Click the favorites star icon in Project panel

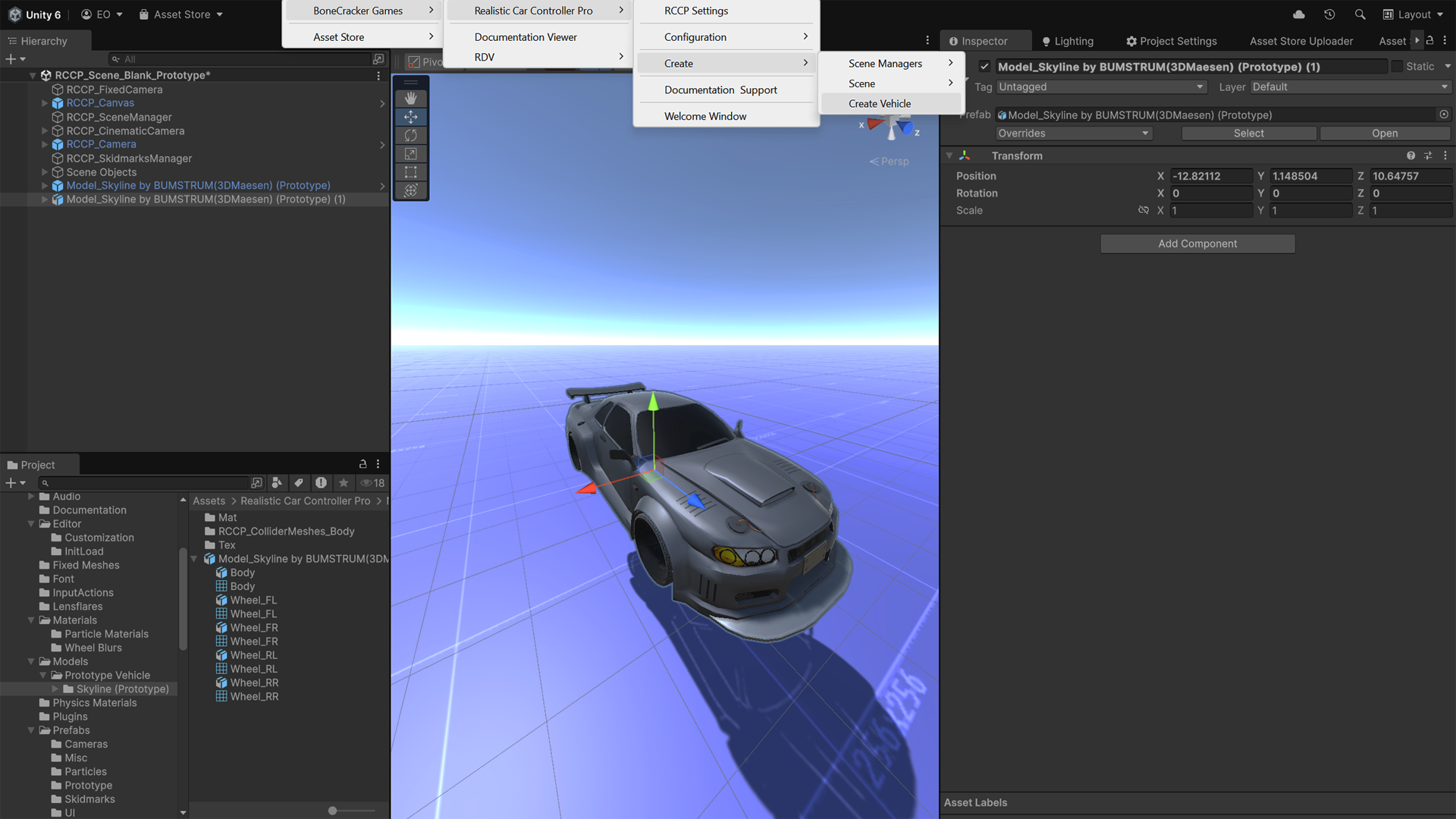tap(344, 483)
